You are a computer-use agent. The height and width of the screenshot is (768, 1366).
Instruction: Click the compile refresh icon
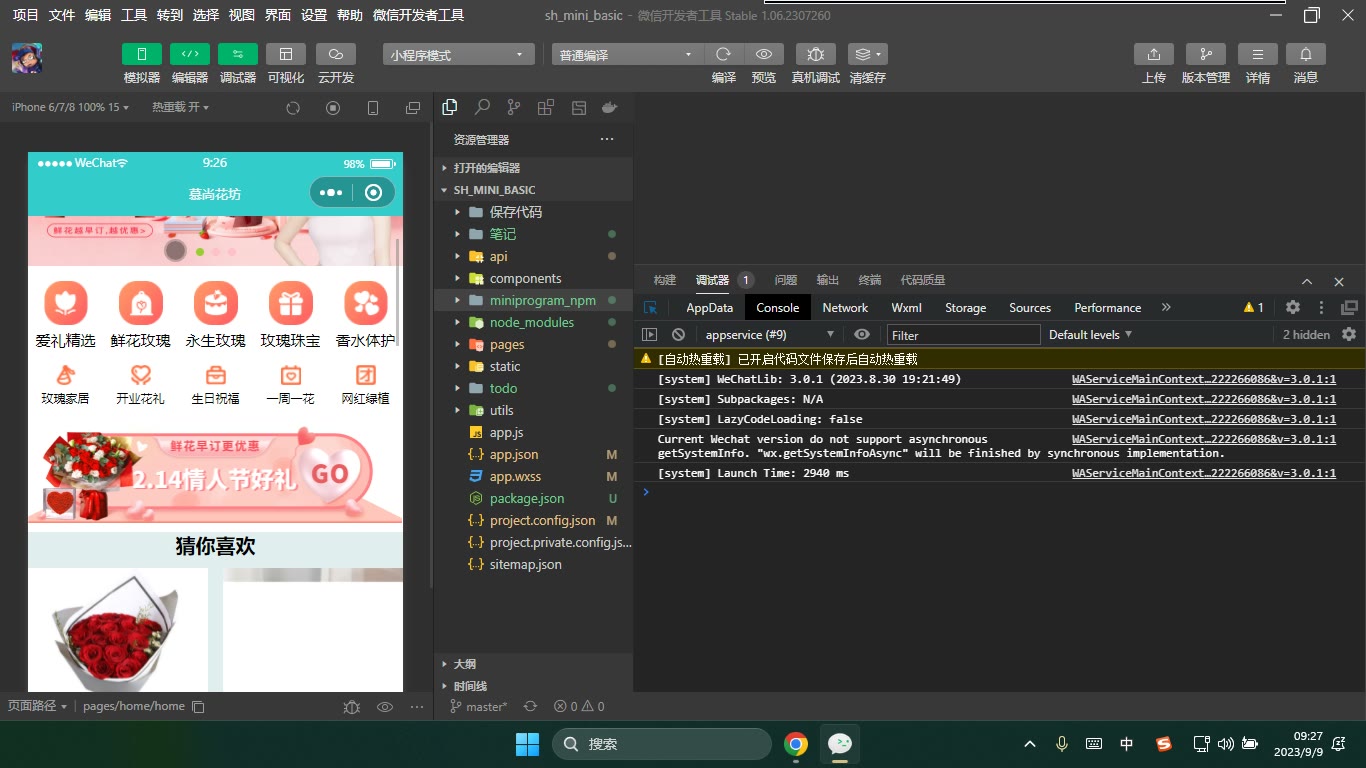click(x=723, y=54)
